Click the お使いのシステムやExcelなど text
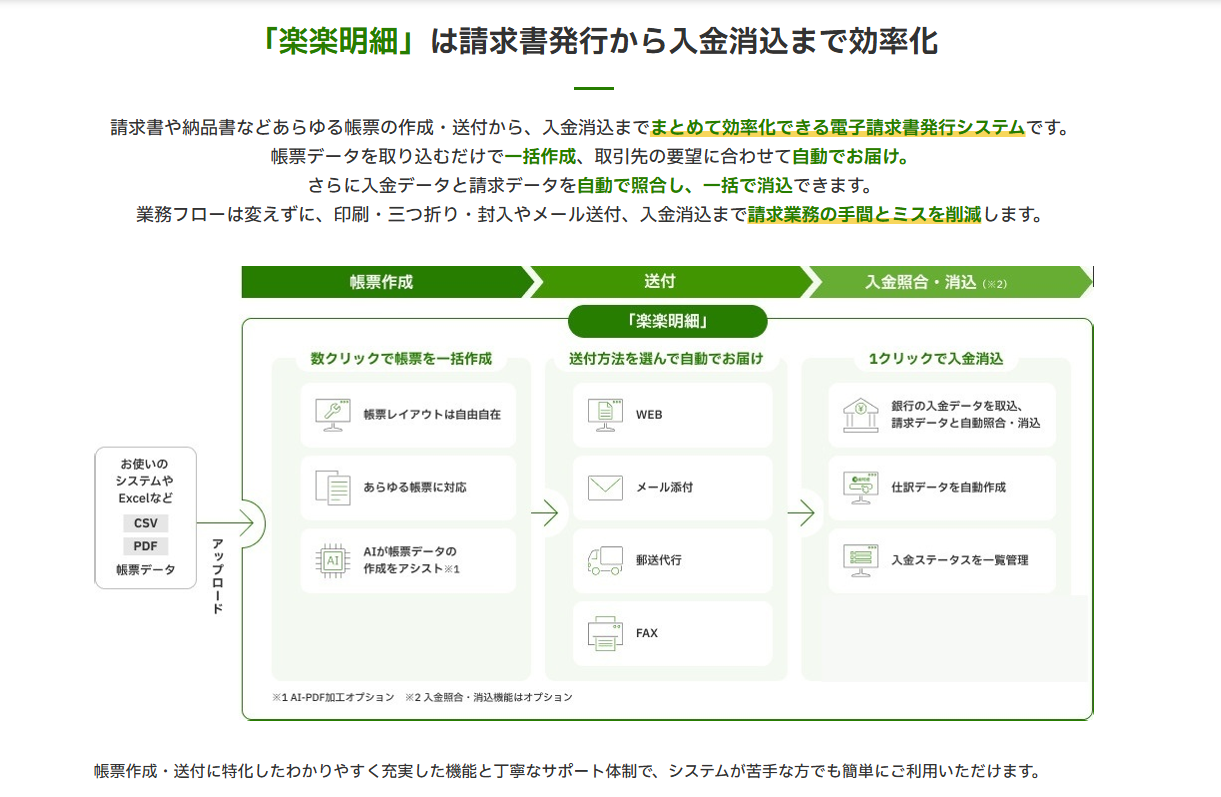Viewport: 1221px width, 797px height. click(x=145, y=481)
